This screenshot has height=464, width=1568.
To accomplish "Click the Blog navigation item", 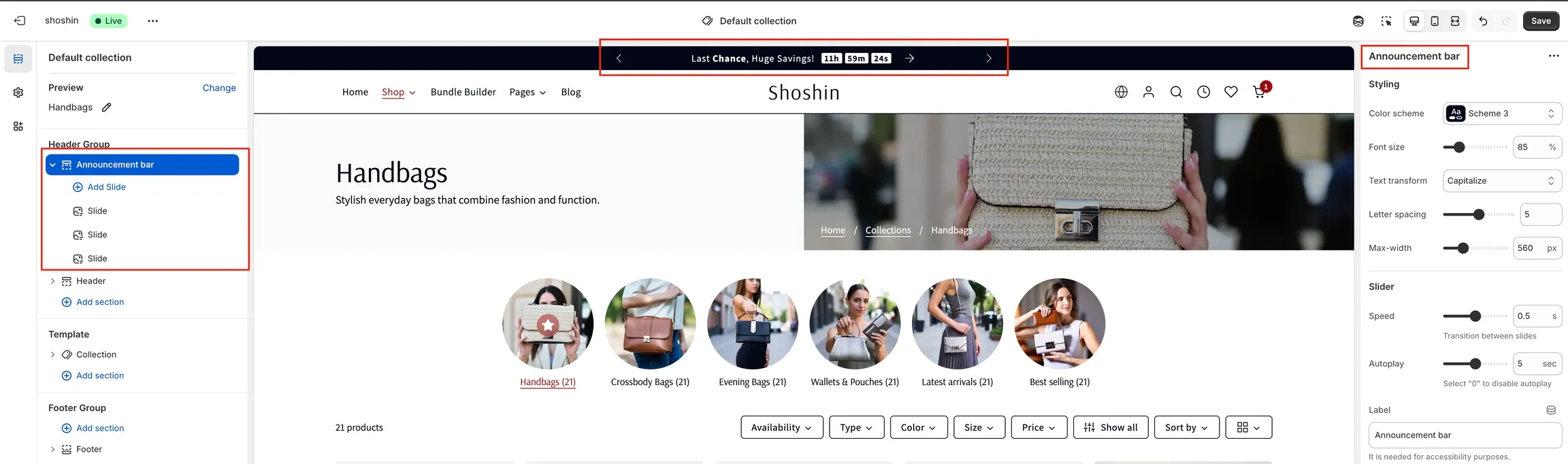I will point(570,92).
